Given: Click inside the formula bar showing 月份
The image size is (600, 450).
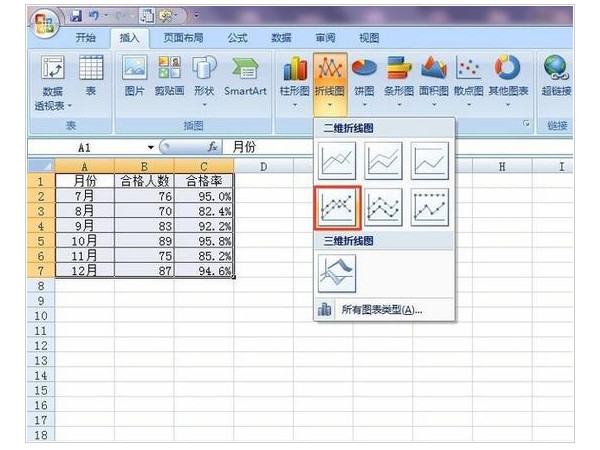Looking at the screenshot, I should point(398,147).
